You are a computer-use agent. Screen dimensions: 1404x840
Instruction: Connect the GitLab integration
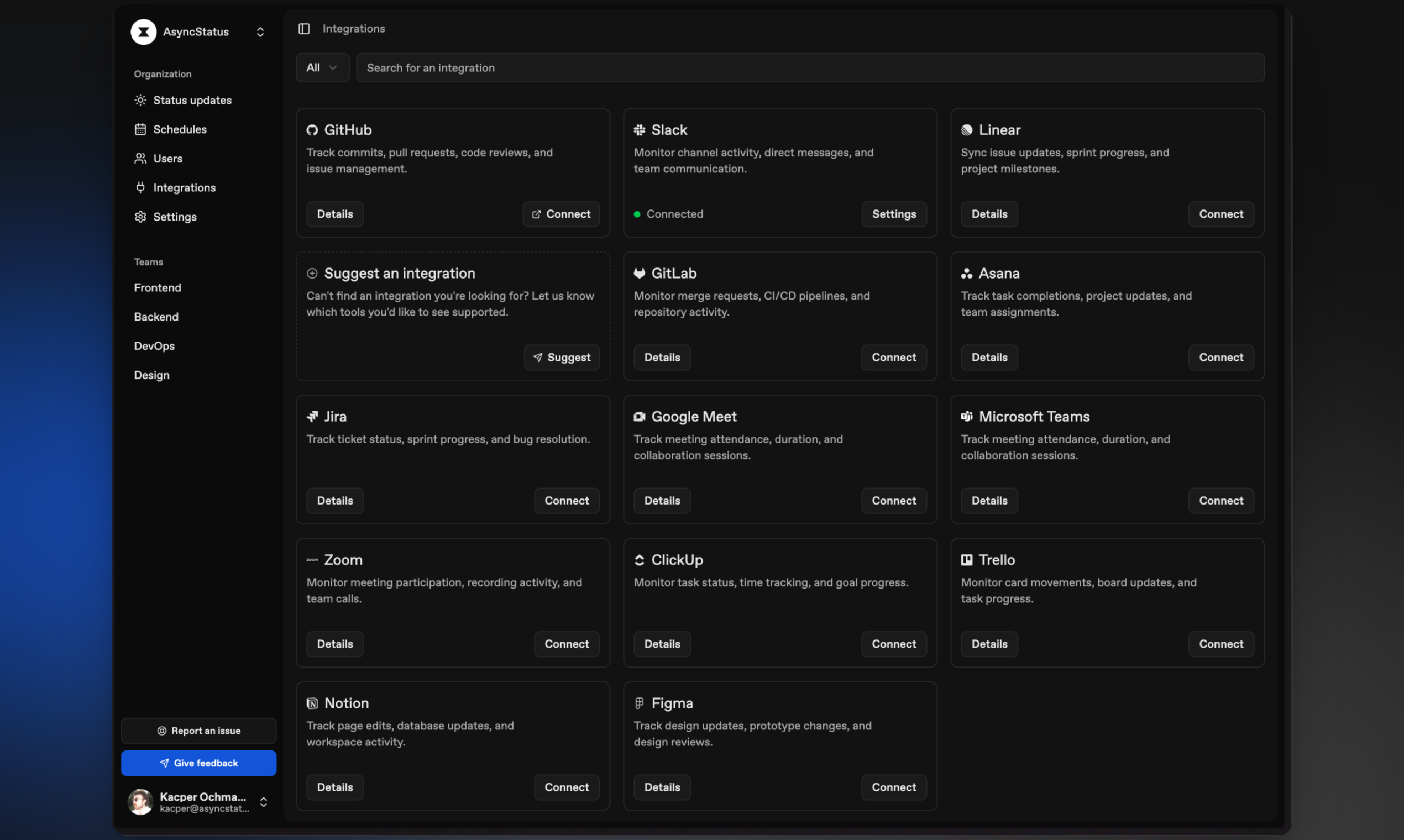tap(894, 357)
